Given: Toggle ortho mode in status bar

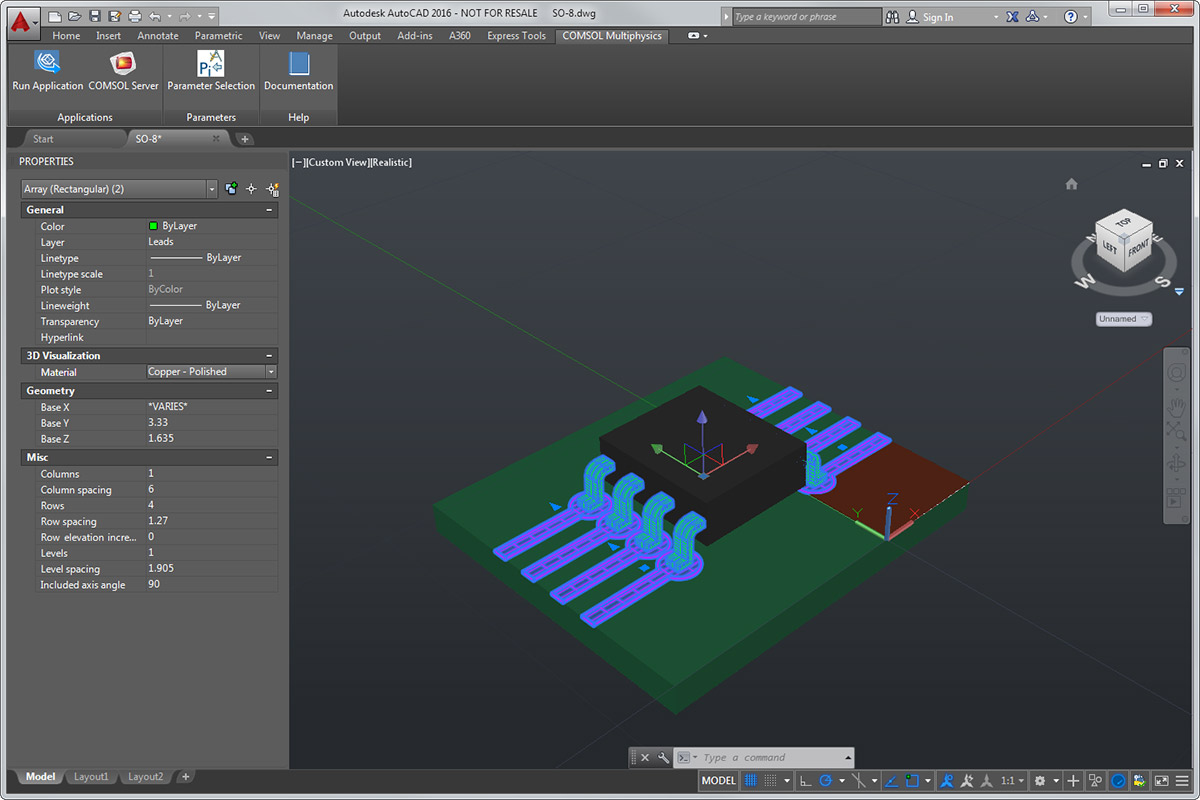Looking at the screenshot, I should click(x=806, y=781).
